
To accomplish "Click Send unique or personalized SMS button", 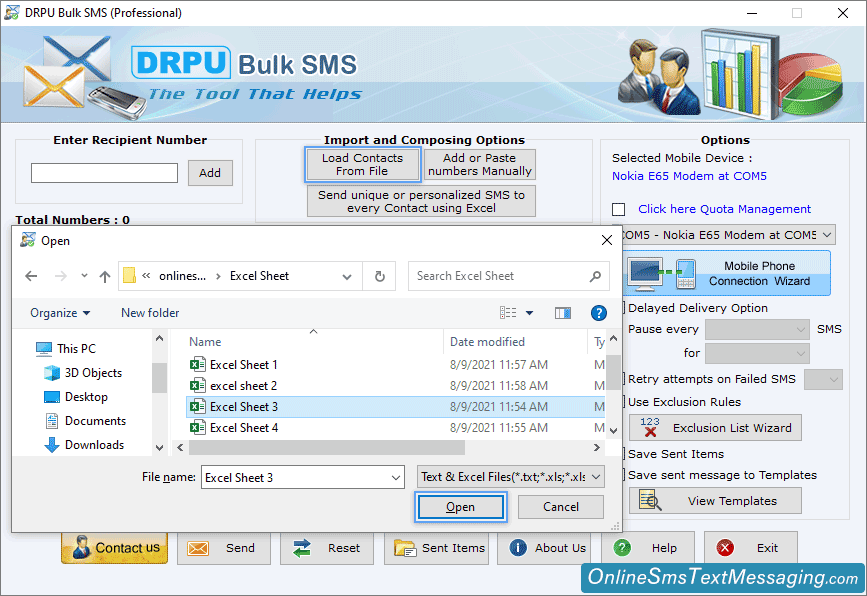I will (x=421, y=201).
